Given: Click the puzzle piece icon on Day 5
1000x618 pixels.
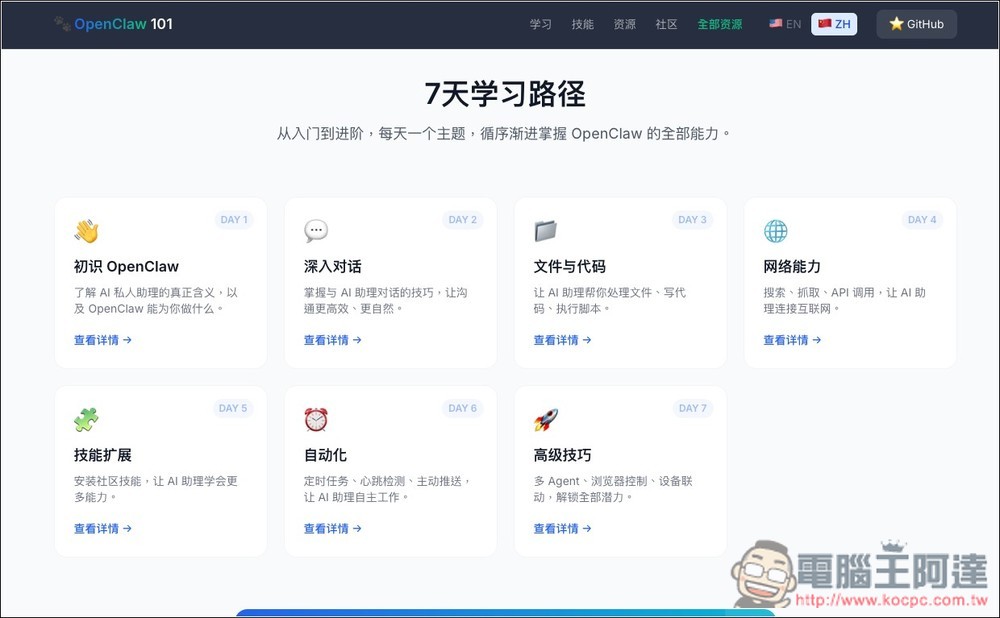Looking at the screenshot, I should click(x=85, y=419).
